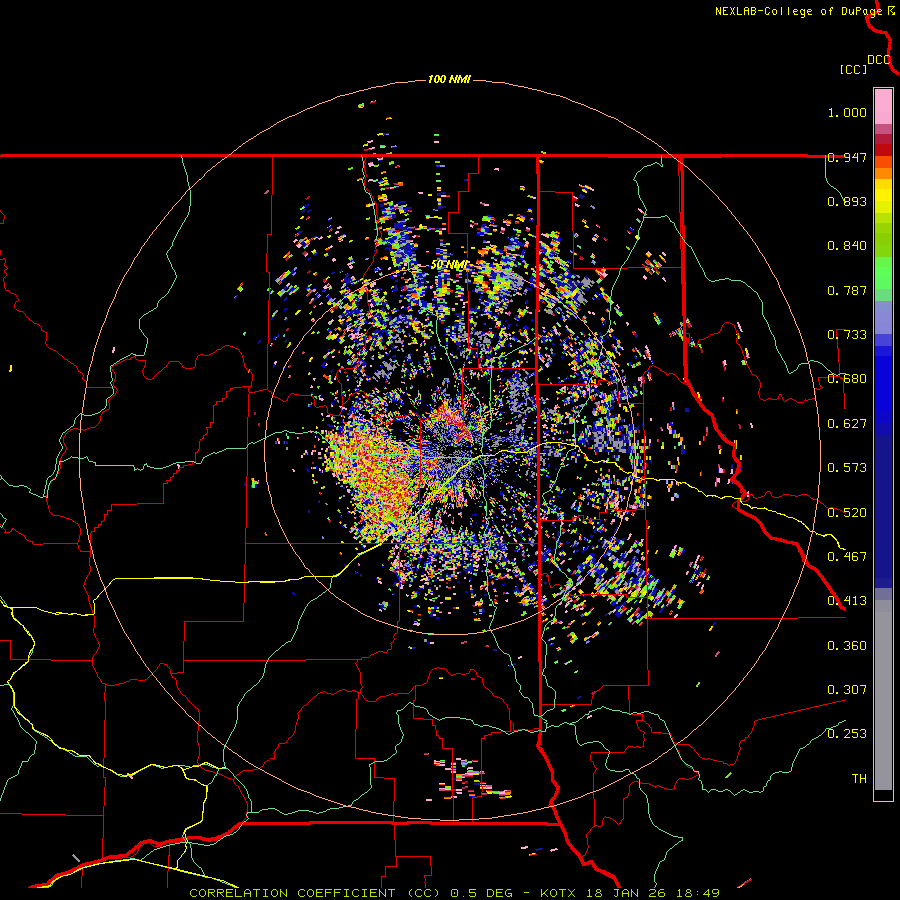Select the 0.680 legend value

(x=847, y=379)
